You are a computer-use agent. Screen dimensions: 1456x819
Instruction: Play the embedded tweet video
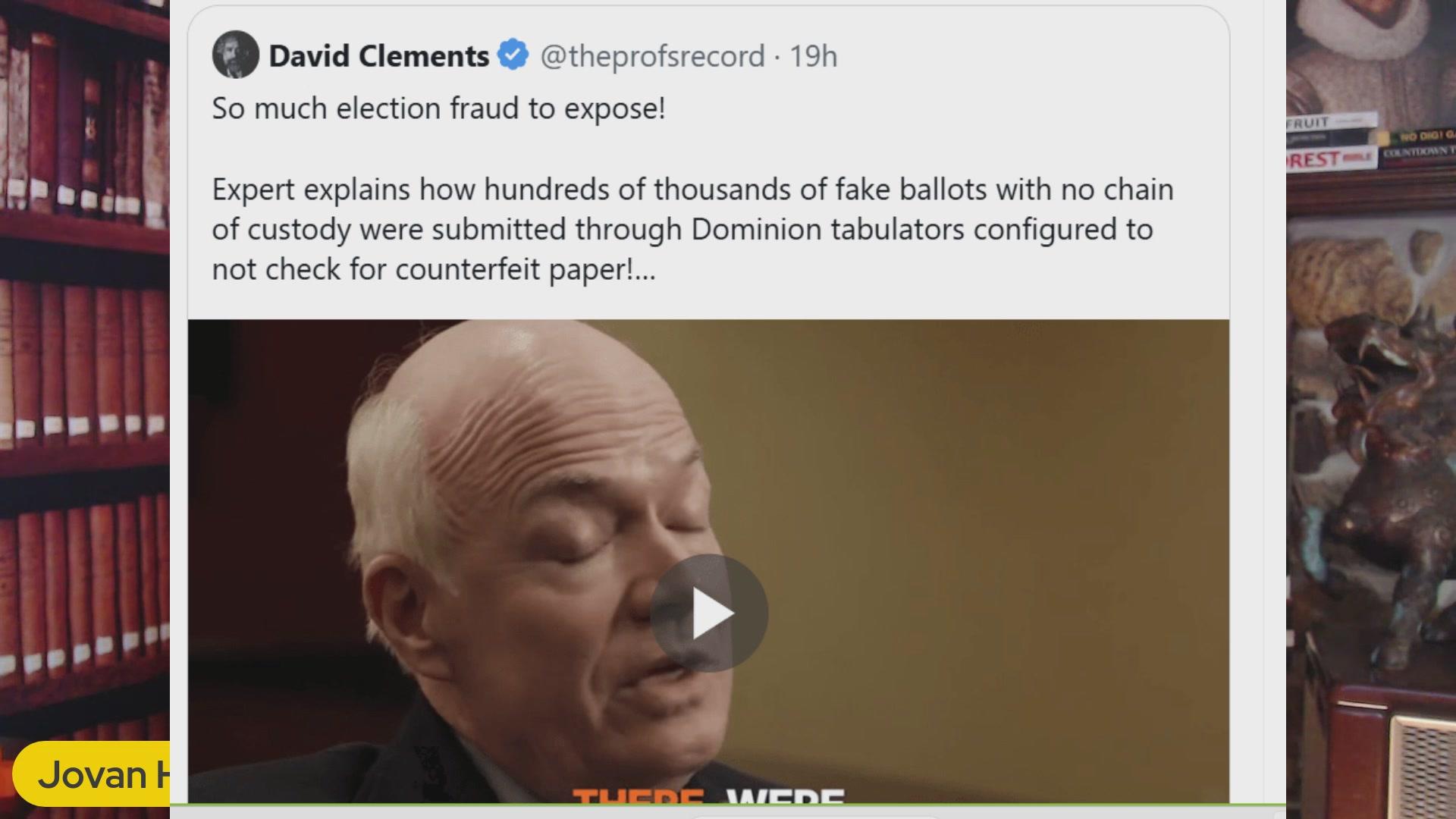pyautogui.click(x=708, y=613)
